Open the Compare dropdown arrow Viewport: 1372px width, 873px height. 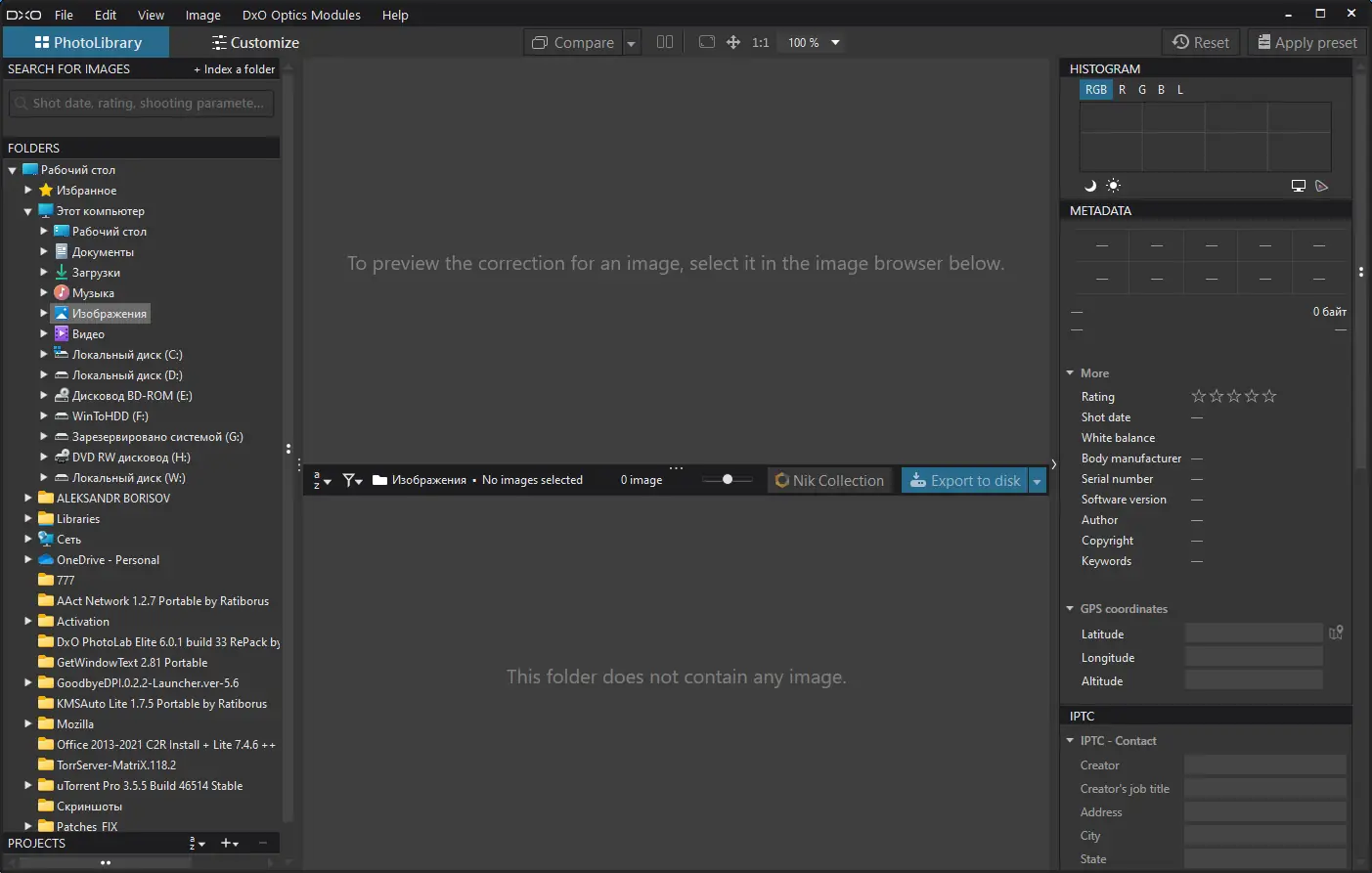point(632,43)
